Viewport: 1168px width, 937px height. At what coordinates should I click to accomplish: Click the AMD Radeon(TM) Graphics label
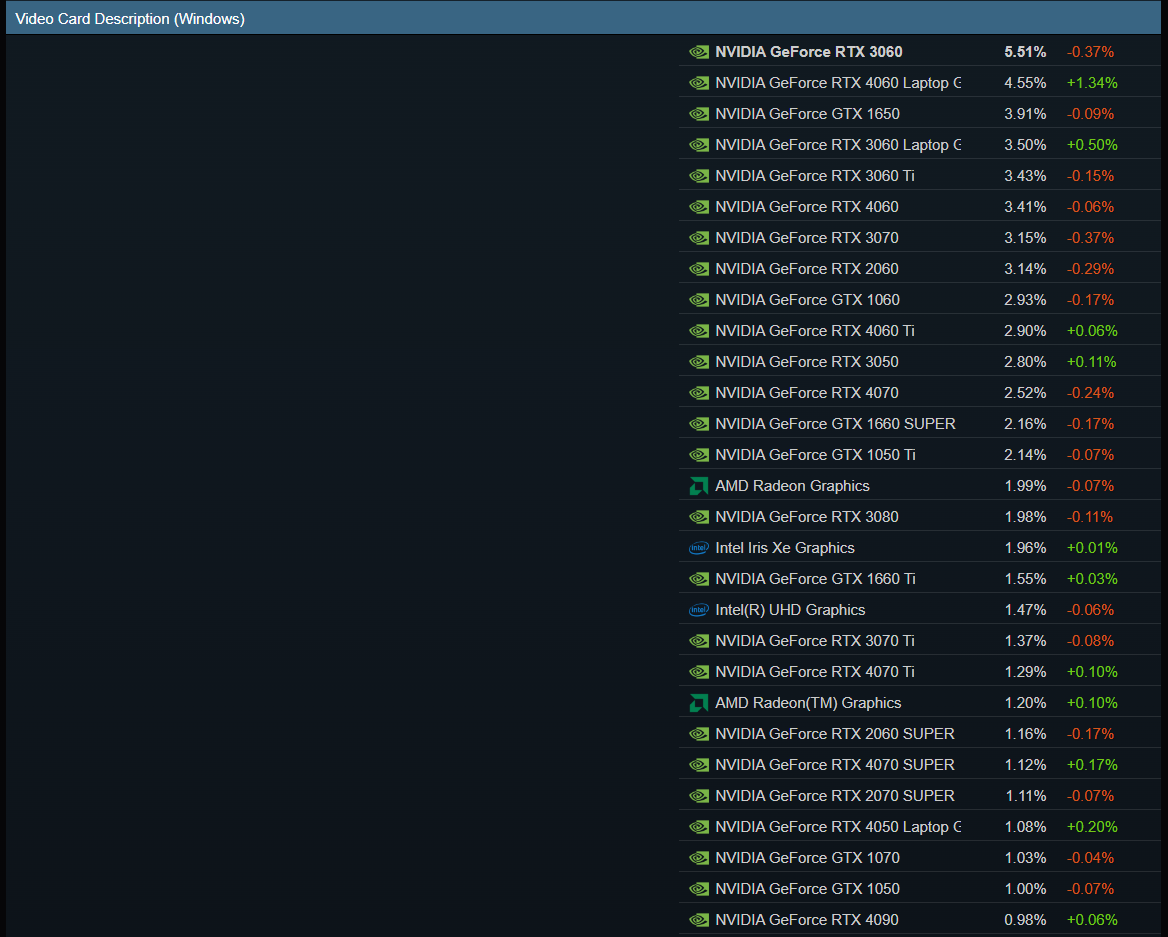(808, 703)
